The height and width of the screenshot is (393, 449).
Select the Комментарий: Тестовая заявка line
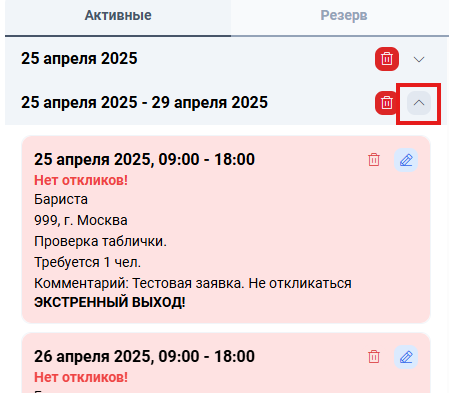pos(193,283)
